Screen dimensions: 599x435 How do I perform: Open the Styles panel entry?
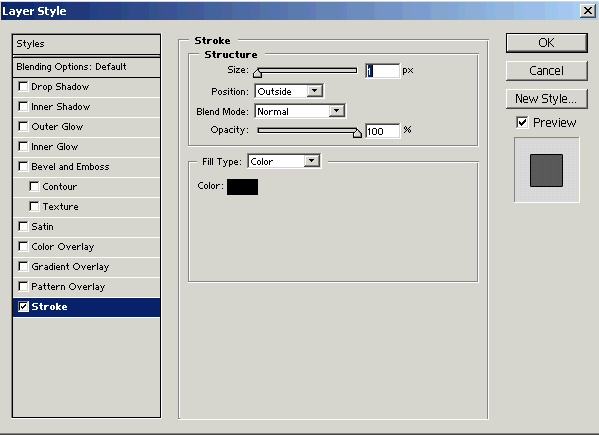[87, 44]
